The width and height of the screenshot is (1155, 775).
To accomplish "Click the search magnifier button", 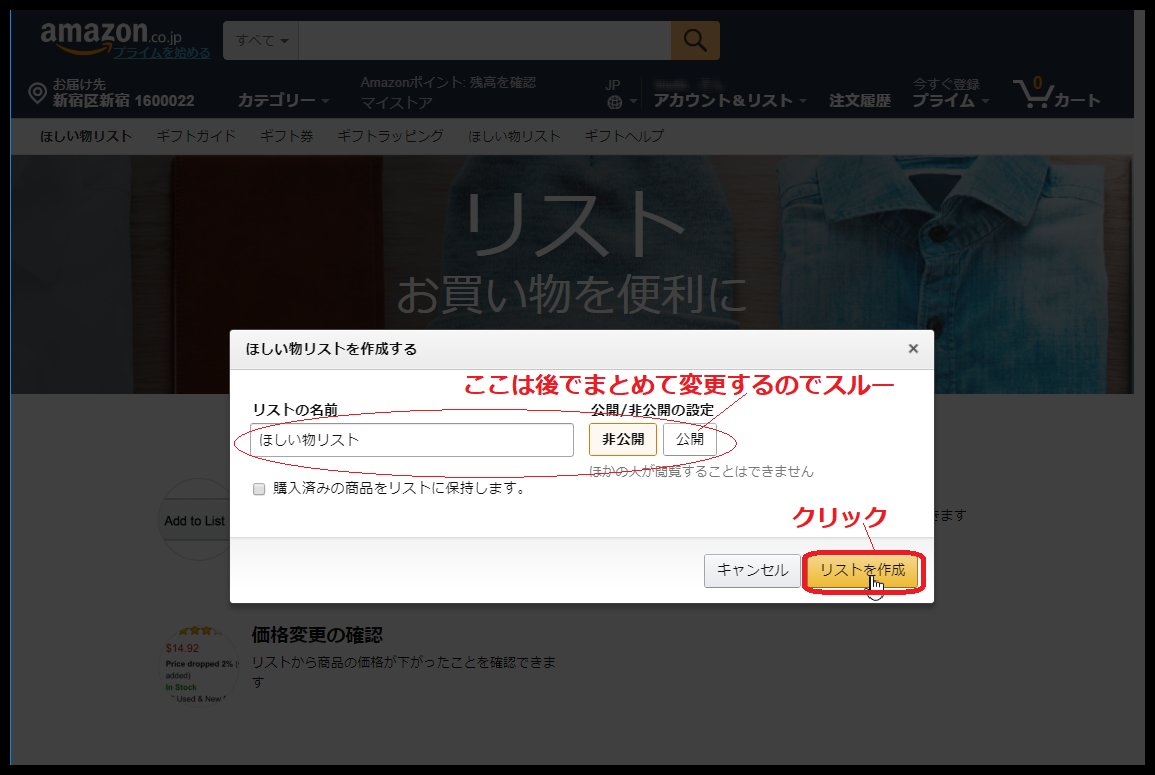I will [x=695, y=41].
